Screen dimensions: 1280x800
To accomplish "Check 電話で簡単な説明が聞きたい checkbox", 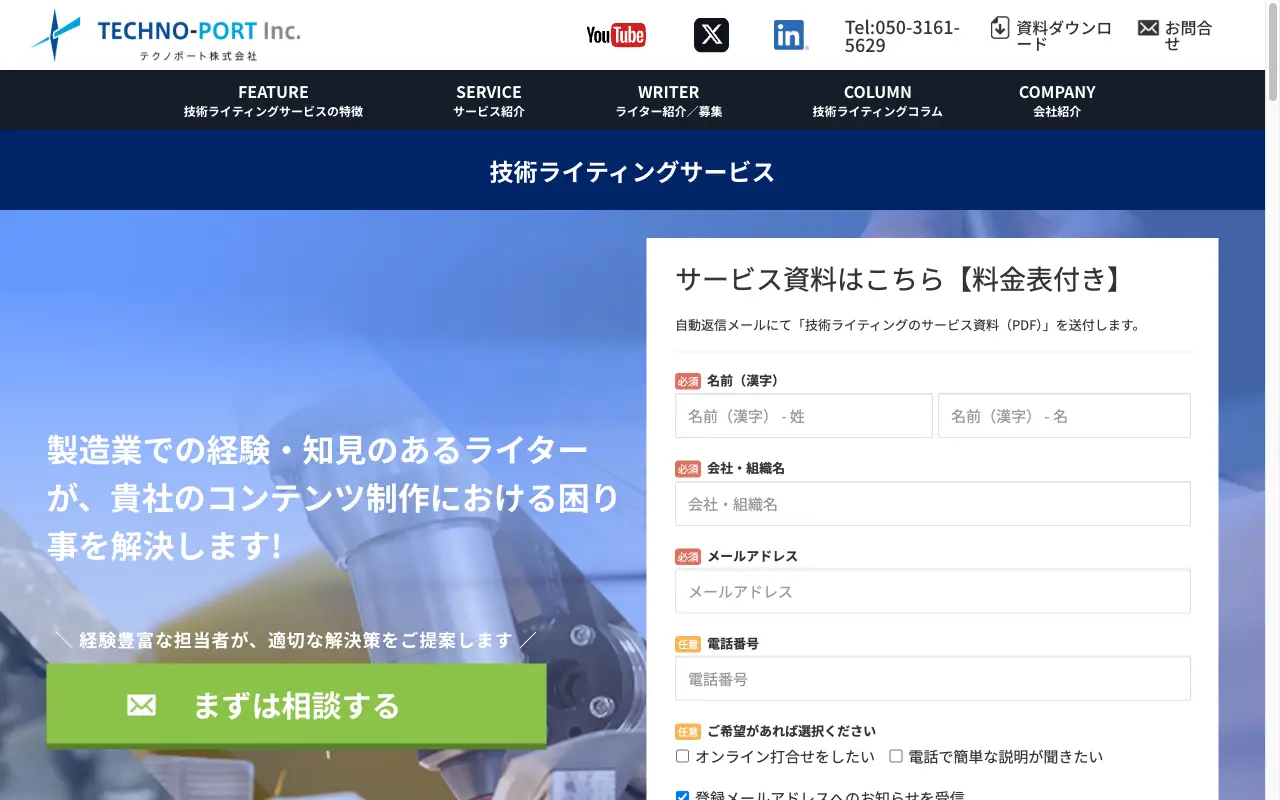I will click(895, 756).
